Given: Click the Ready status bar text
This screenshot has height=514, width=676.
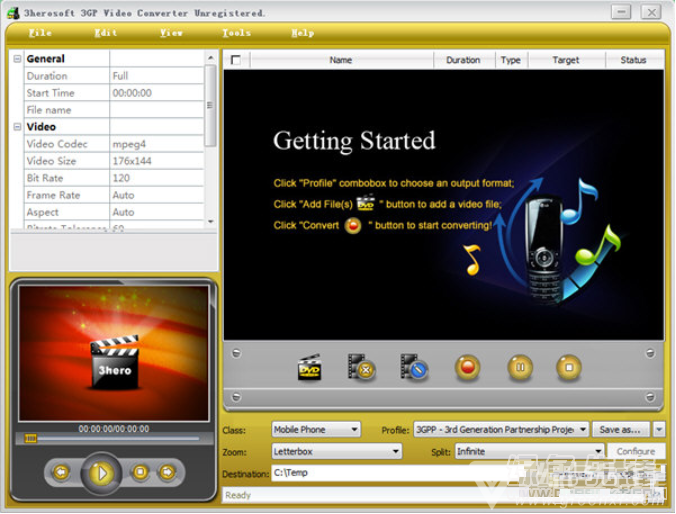Looking at the screenshot, I should click(238, 495).
